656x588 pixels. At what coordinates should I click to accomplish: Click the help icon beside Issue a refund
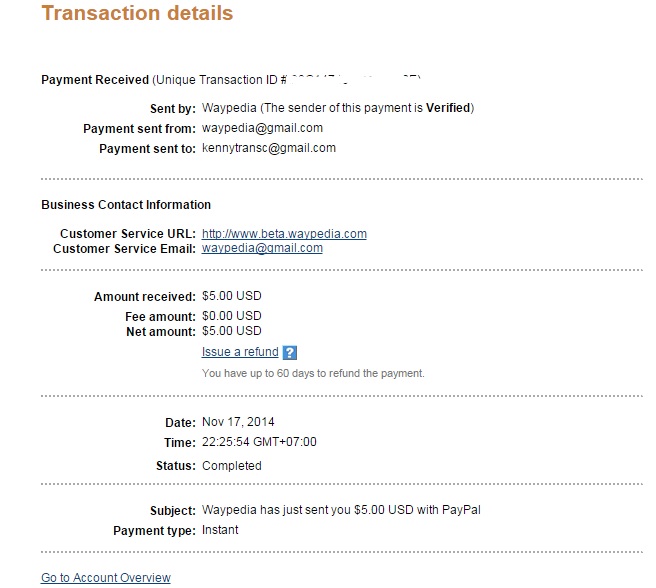pyautogui.click(x=290, y=353)
